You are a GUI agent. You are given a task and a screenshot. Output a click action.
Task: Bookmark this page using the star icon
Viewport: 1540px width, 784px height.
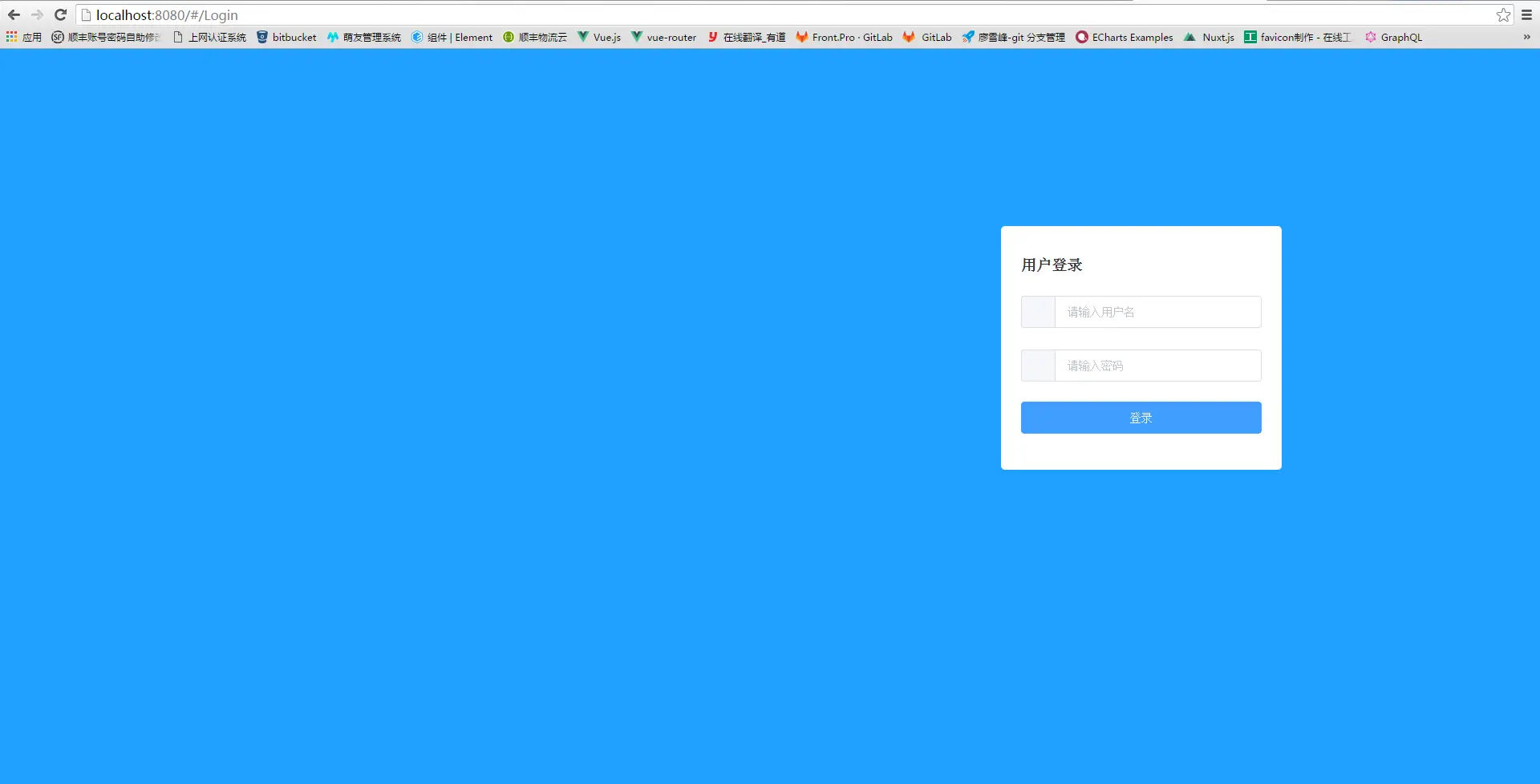coord(1503,14)
